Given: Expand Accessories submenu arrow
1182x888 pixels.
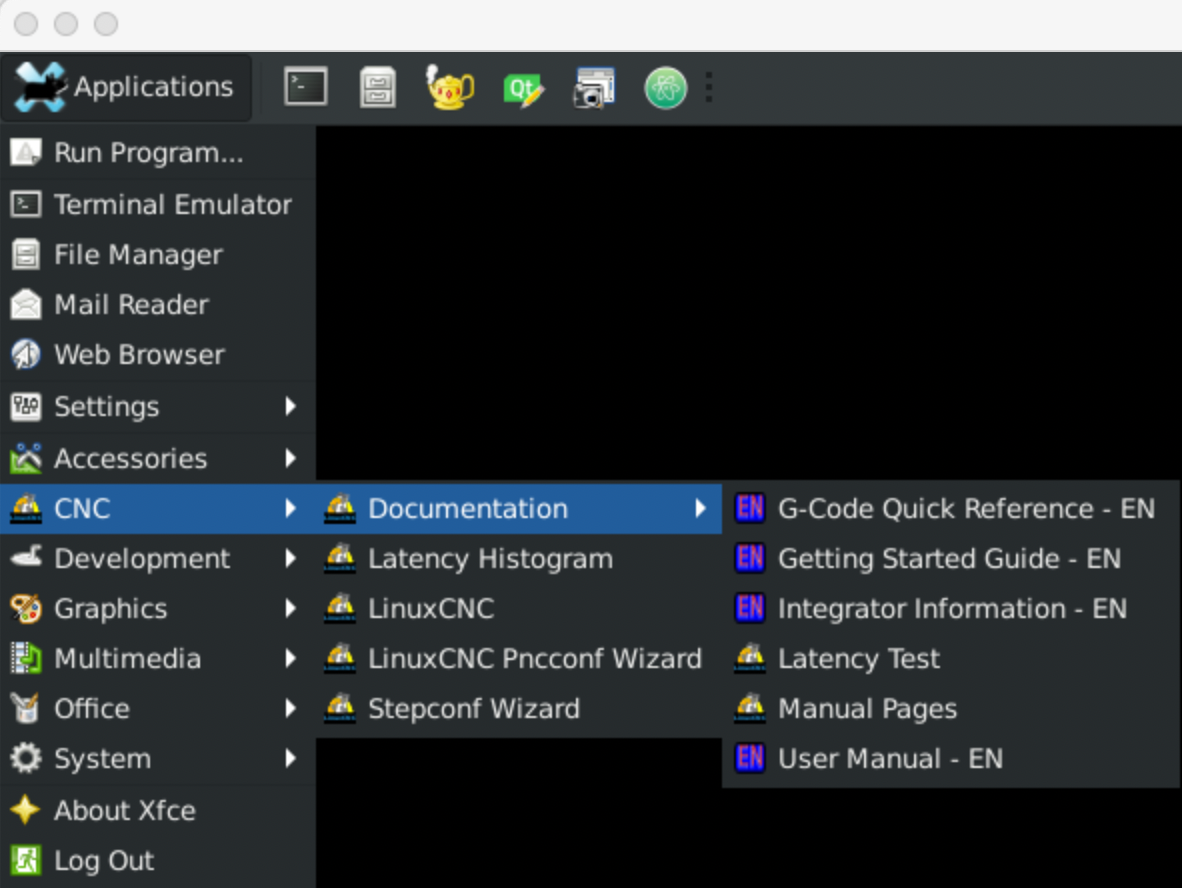Looking at the screenshot, I should pyautogui.click(x=290, y=458).
